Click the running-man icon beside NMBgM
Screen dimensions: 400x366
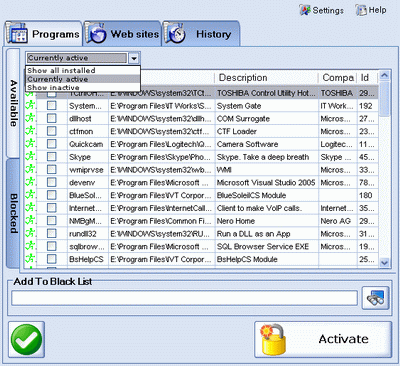click(x=30, y=221)
